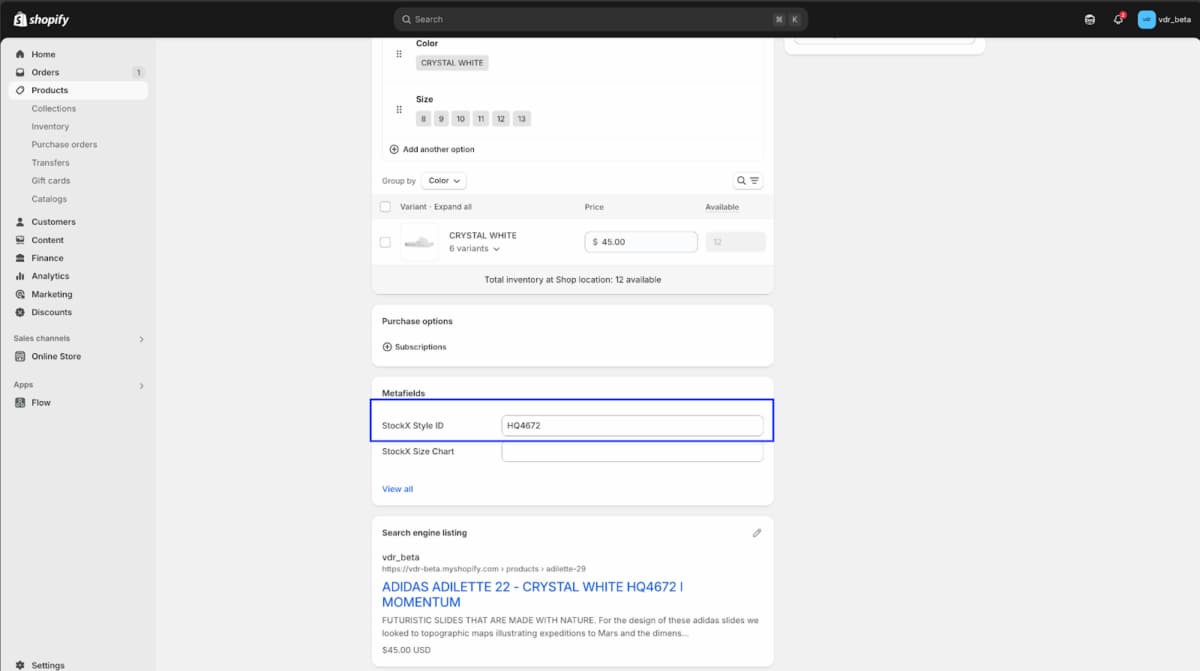
Task: Click the Content icon in the sidebar
Action: tap(20, 240)
